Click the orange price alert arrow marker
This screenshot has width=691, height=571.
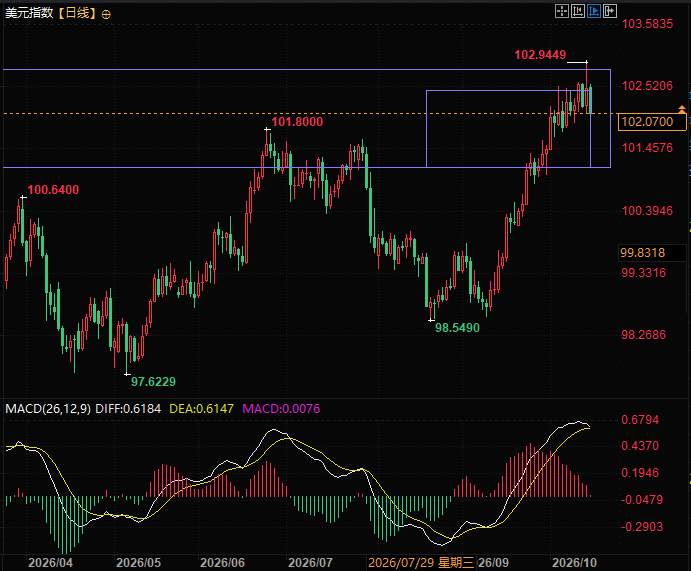[x=682, y=109]
